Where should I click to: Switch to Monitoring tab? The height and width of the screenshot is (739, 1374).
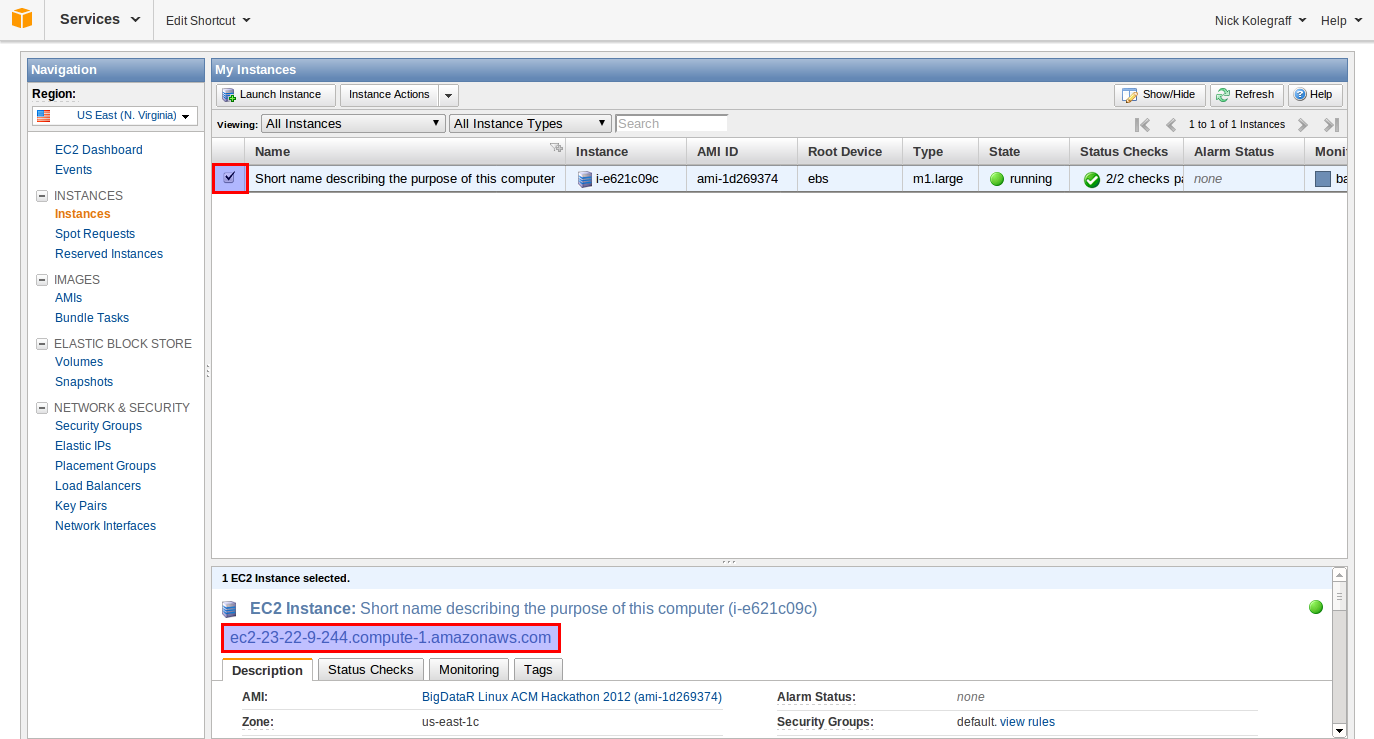point(469,670)
